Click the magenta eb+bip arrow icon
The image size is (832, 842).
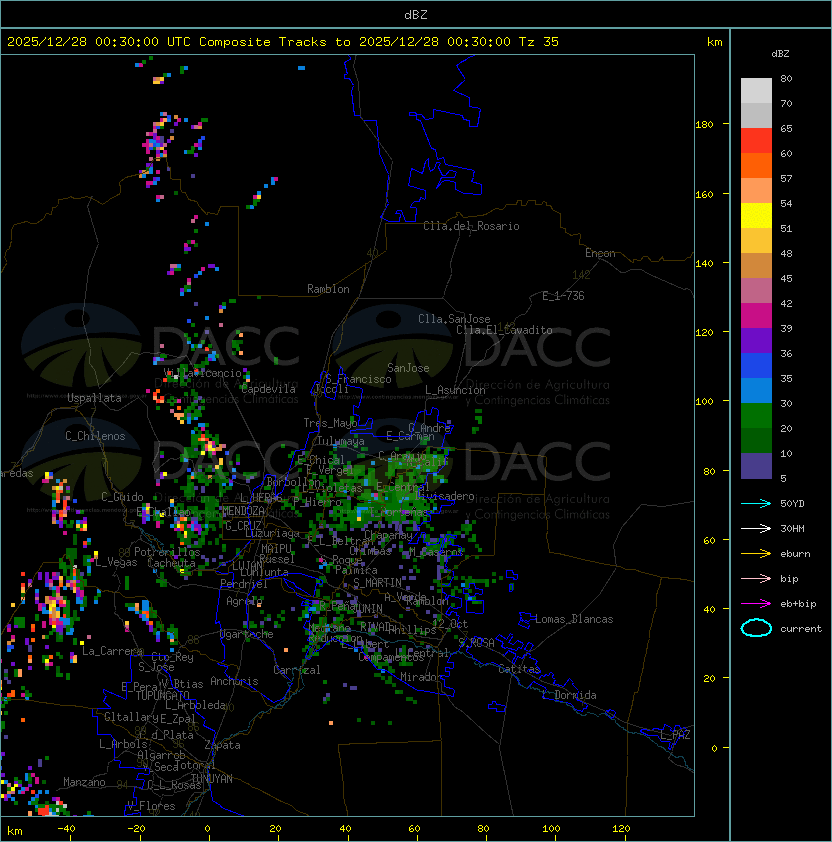[x=756, y=604]
